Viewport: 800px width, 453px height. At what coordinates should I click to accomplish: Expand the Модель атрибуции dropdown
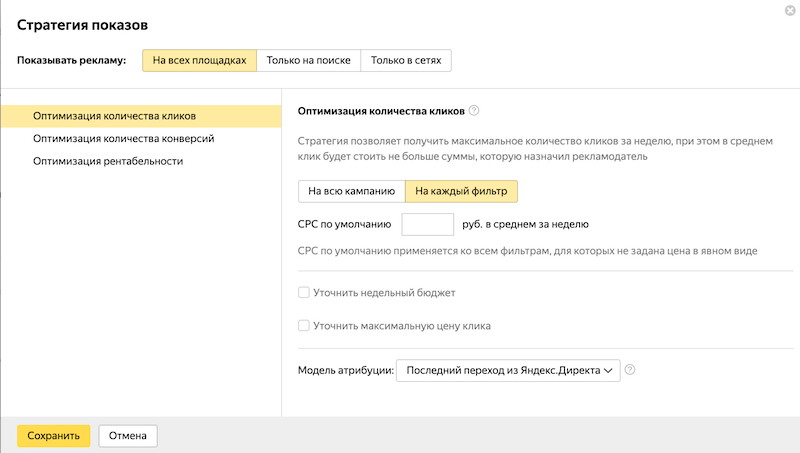509,371
